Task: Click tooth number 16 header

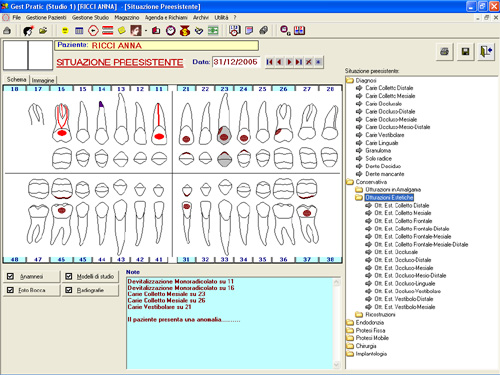Action: click(x=61, y=89)
